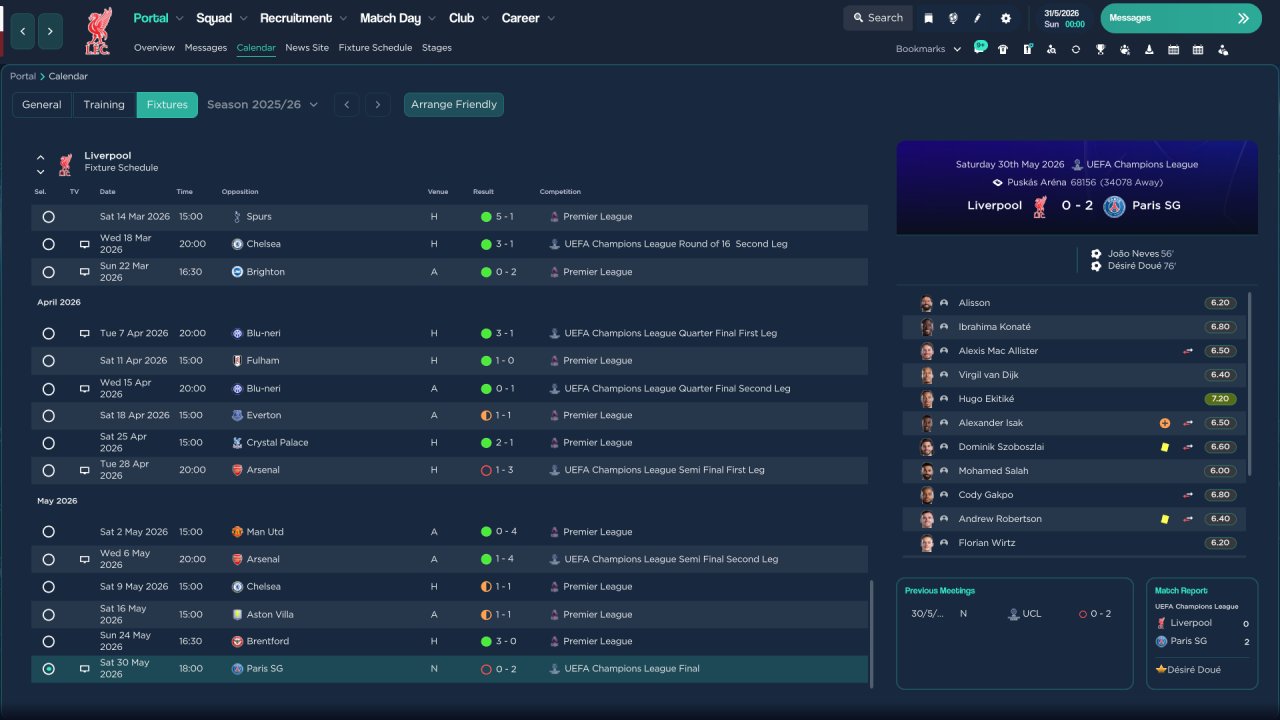
Task: Click the Search button
Action: (x=877, y=18)
